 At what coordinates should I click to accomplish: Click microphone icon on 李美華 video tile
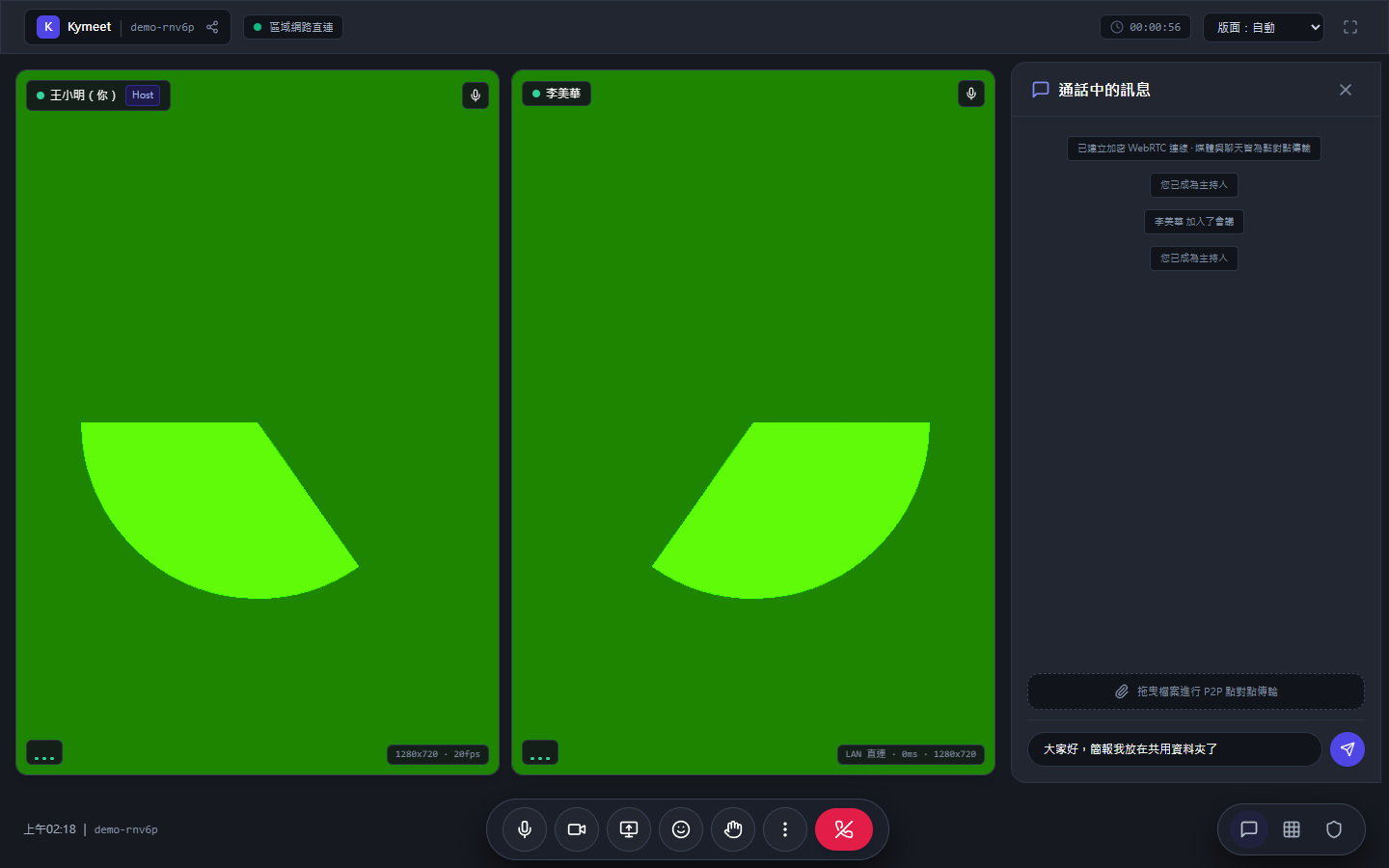[x=971, y=94]
